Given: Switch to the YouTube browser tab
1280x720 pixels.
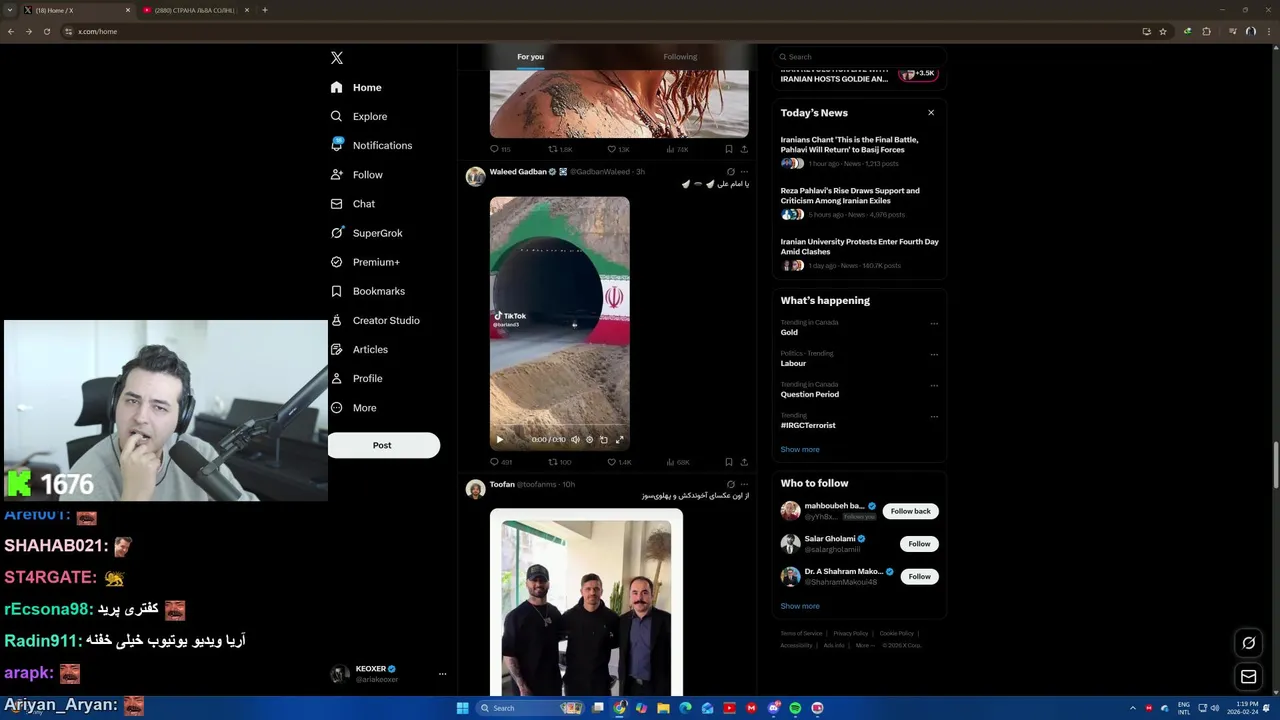Looking at the screenshot, I should [x=195, y=10].
